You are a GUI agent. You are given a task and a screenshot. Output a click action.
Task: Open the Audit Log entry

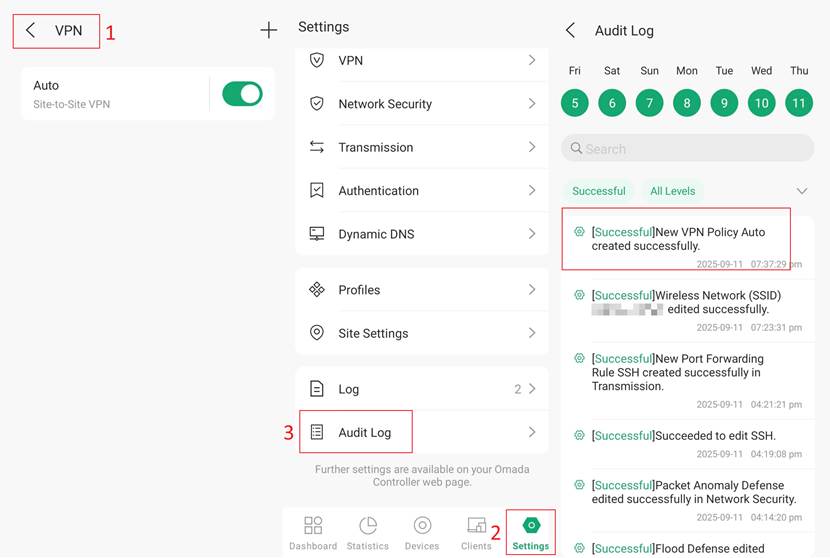(365, 432)
